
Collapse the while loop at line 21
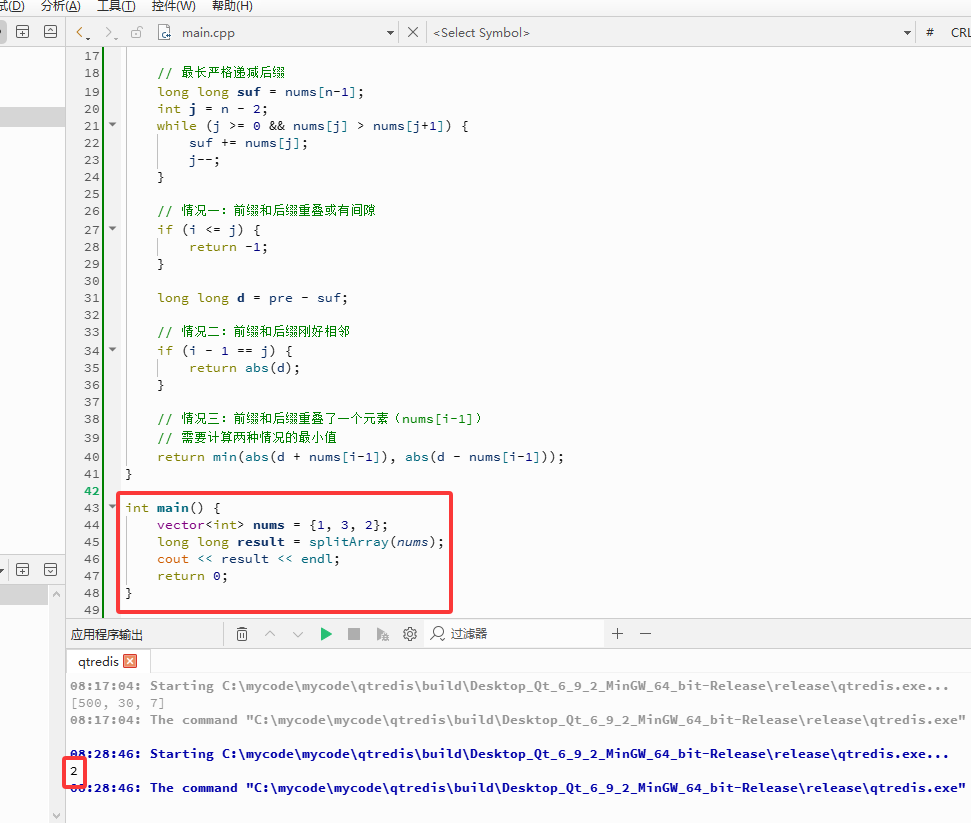tap(113, 124)
